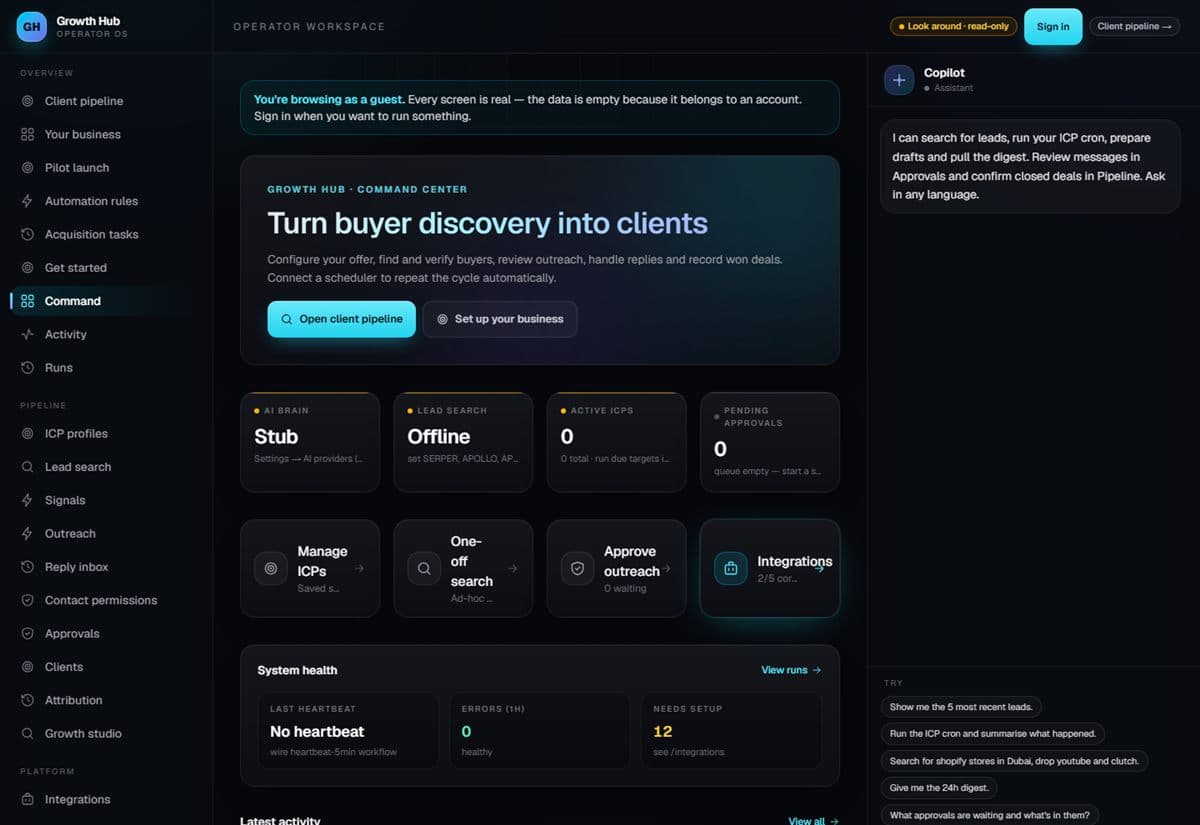Click the Runs history icon
The width and height of the screenshot is (1200, 825).
point(28,367)
